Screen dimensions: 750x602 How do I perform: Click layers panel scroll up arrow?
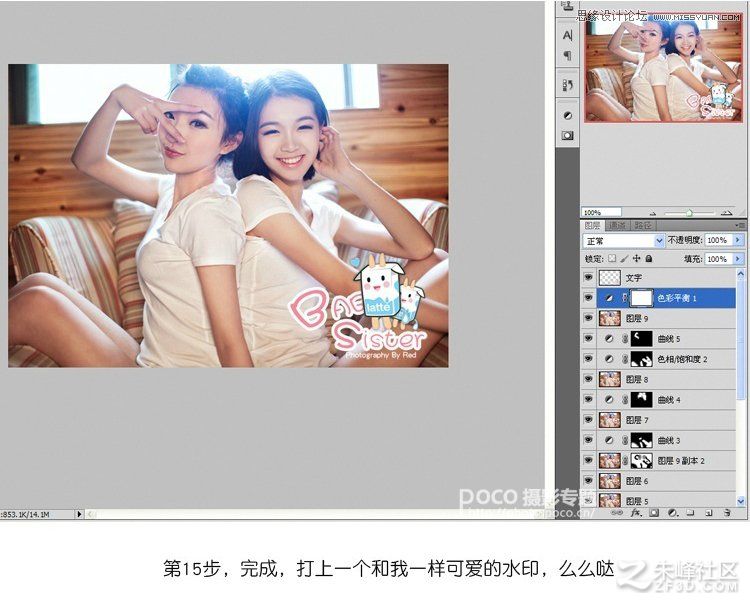click(x=741, y=274)
